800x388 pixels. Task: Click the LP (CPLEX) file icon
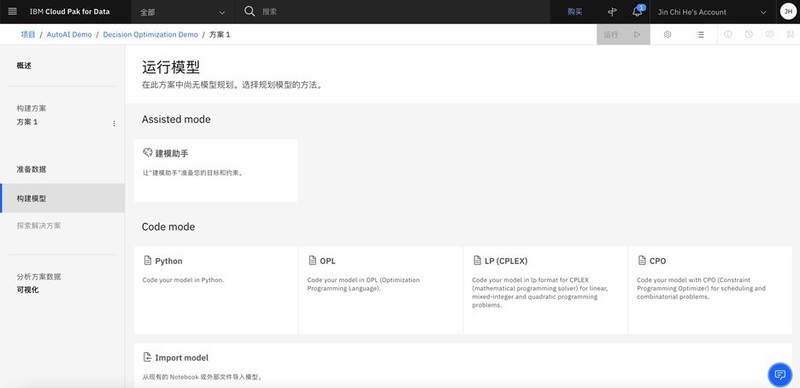(477, 260)
